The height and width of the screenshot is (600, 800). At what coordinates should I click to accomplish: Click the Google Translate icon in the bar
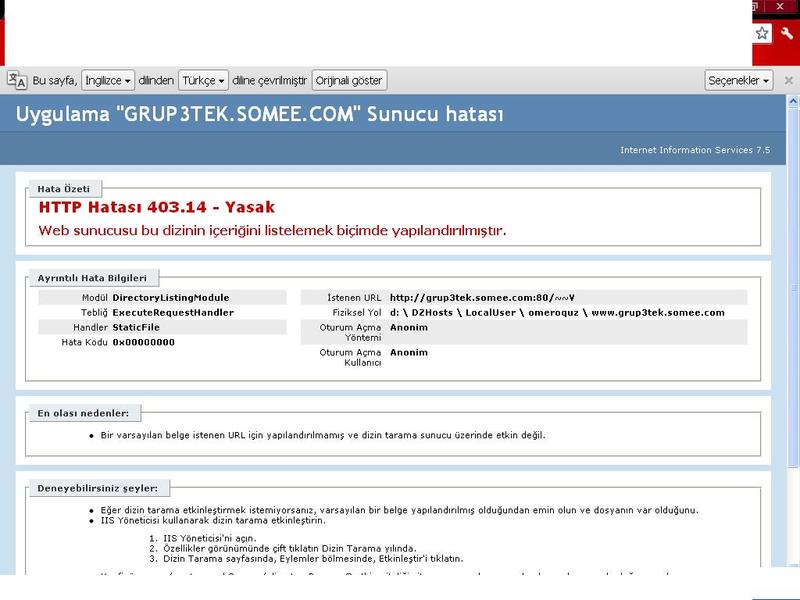(16, 80)
